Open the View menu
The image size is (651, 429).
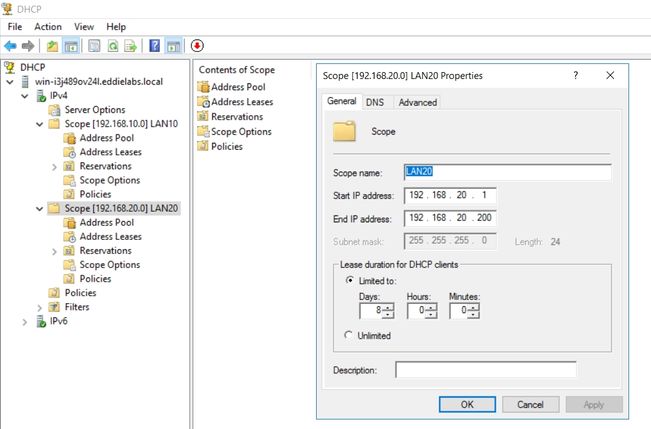(84, 27)
